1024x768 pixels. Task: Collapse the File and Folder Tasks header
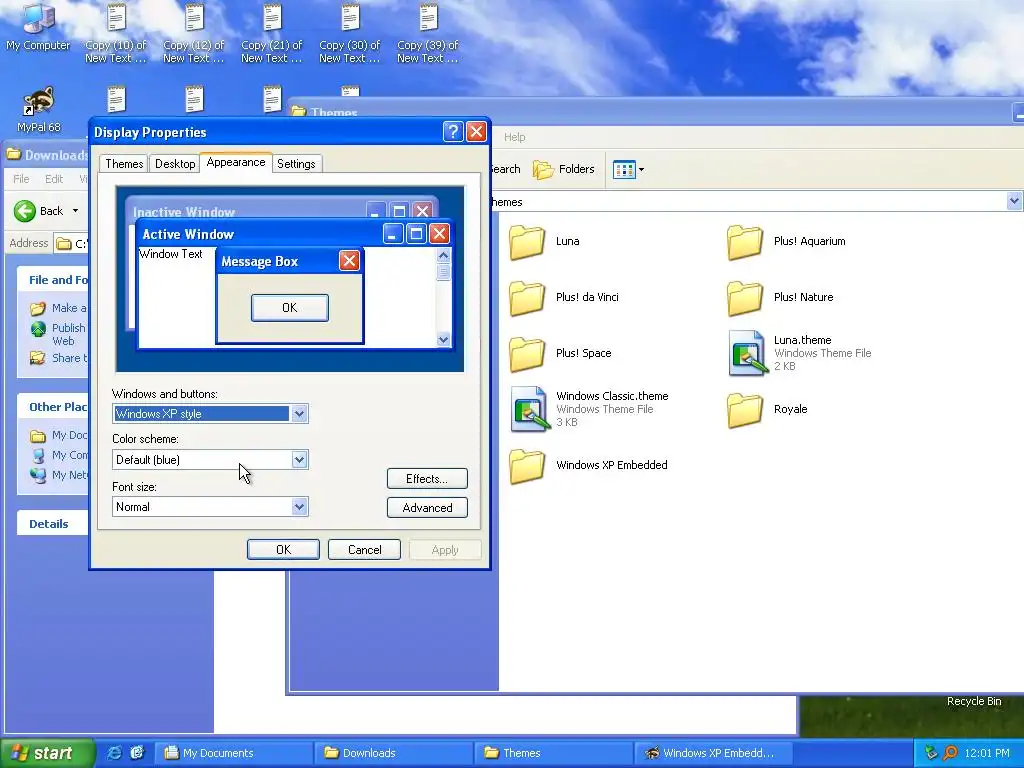click(x=52, y=280)
